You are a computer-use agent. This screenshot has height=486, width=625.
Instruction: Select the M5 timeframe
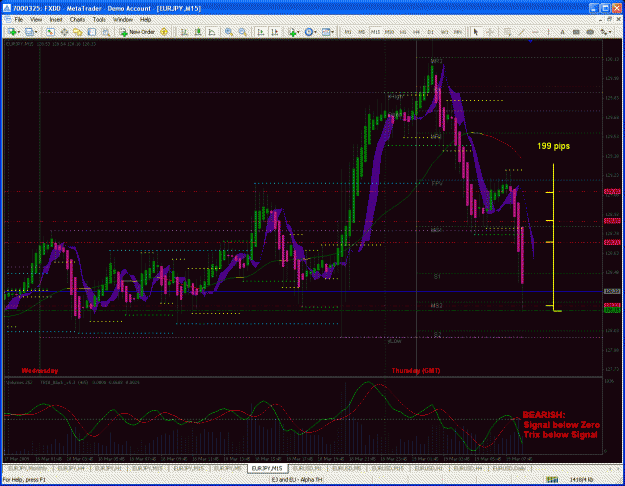click(362, 32)
